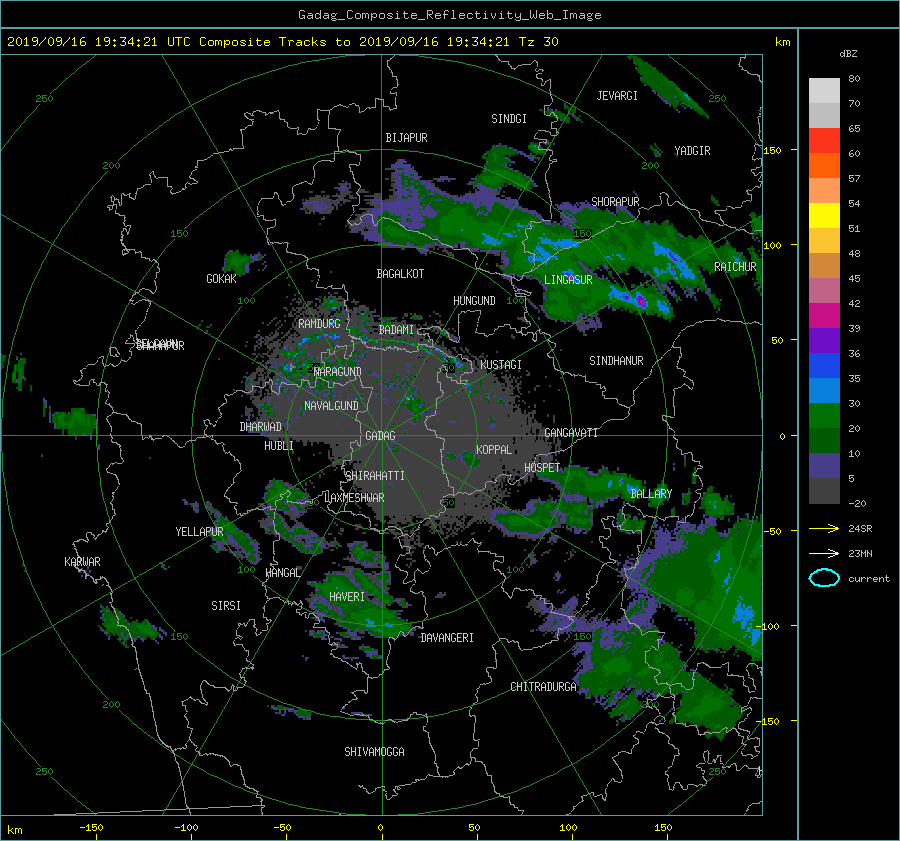
Task: Click the YELLAPUR city label
Action: click(199, 532)
